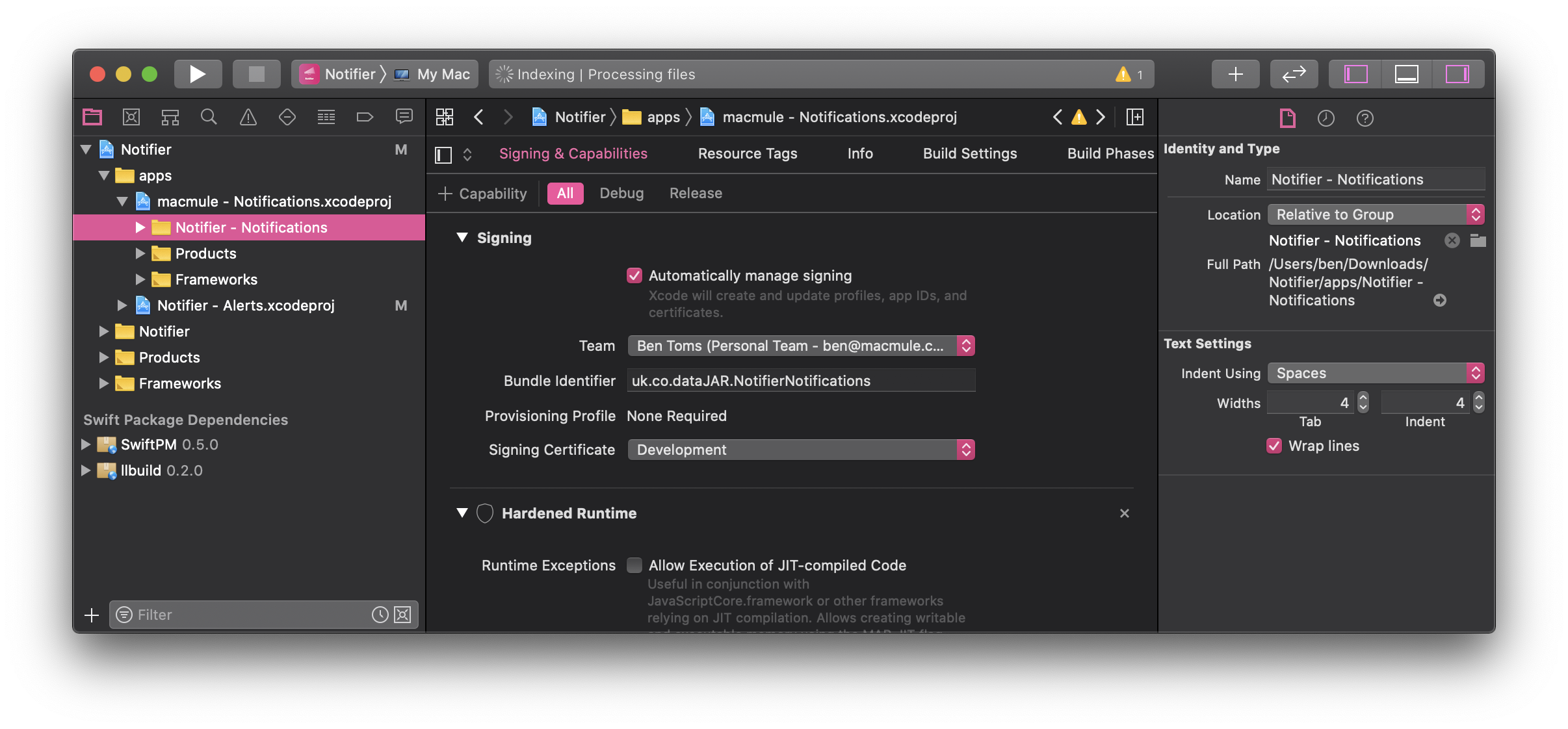The image size is (1568, 729).
Task: Toggle the Wrap lines checkbox
Action: pos(1274,446)
